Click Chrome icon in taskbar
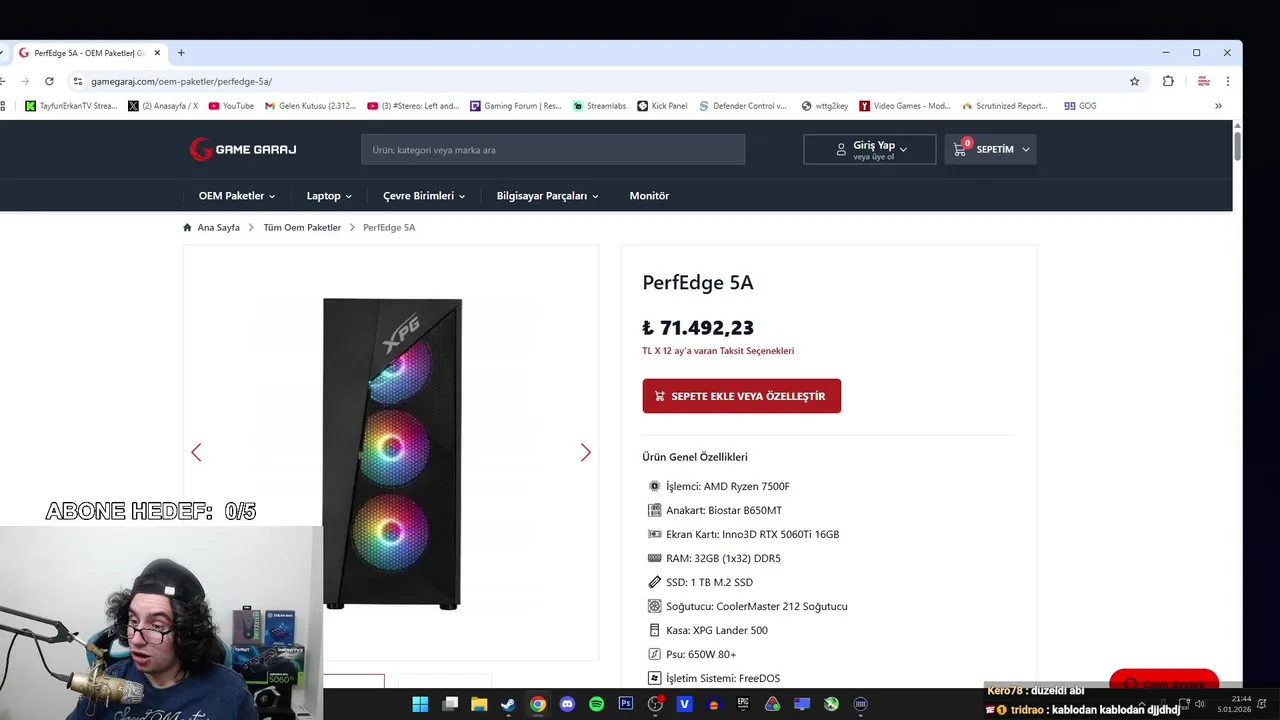This screenshot has height=720, width=1280. tap(538, 704)
